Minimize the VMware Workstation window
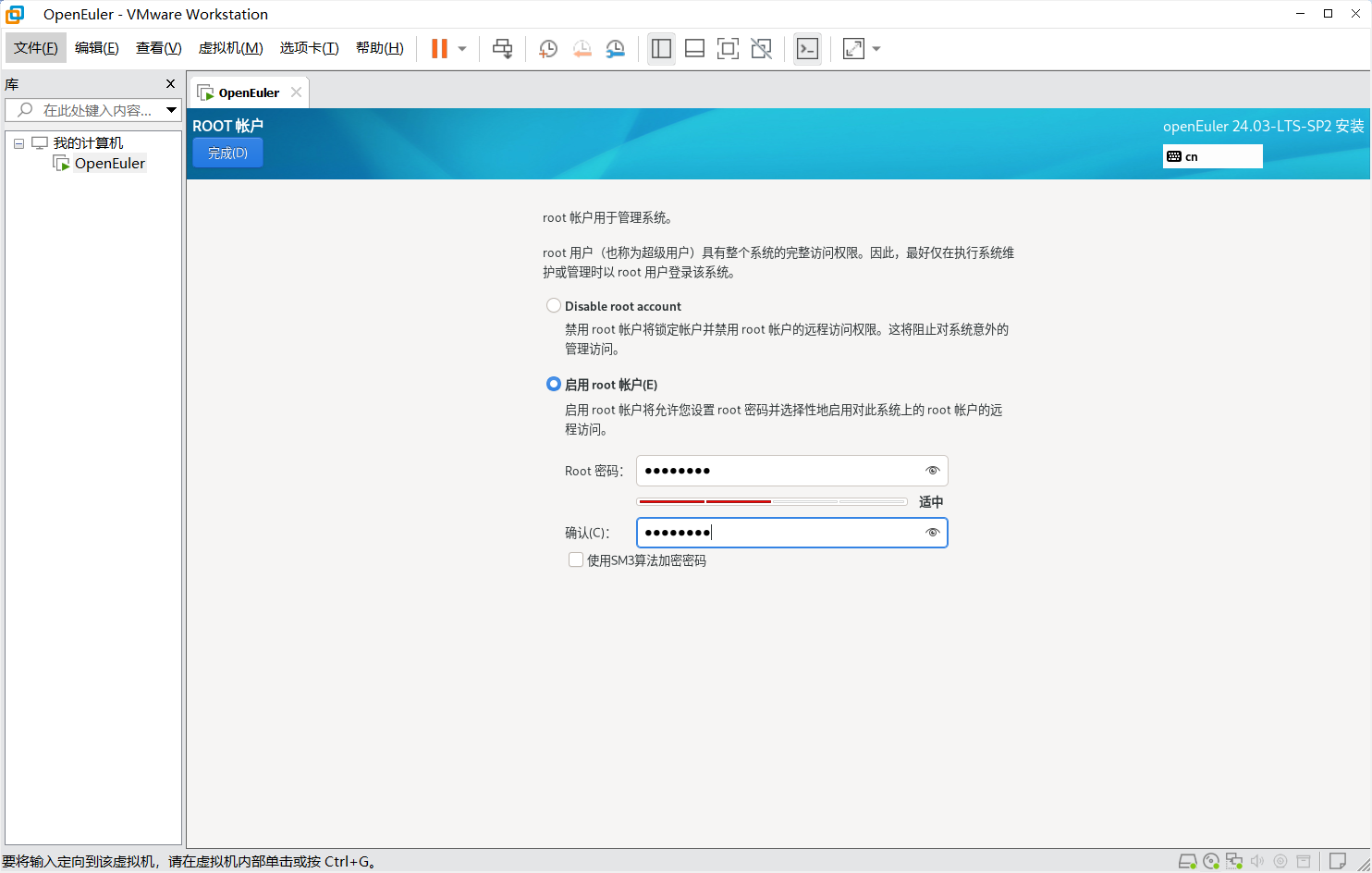 pos(1301,14)
